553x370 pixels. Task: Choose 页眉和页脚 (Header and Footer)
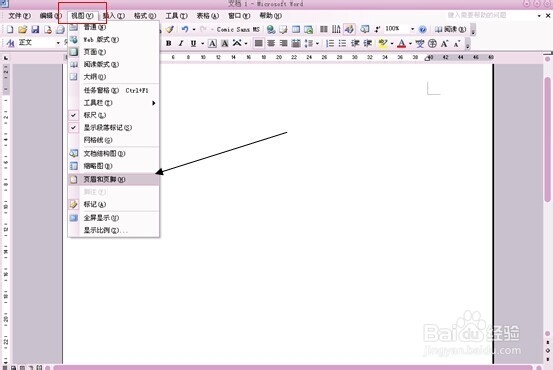[114, 179]
